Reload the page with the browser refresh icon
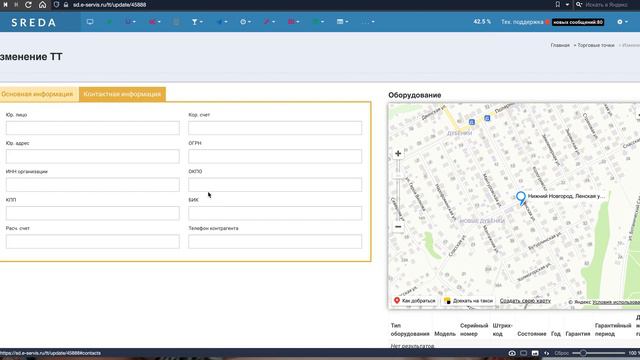This screenshot has height=360, width=640. click(x=28, y=5)
